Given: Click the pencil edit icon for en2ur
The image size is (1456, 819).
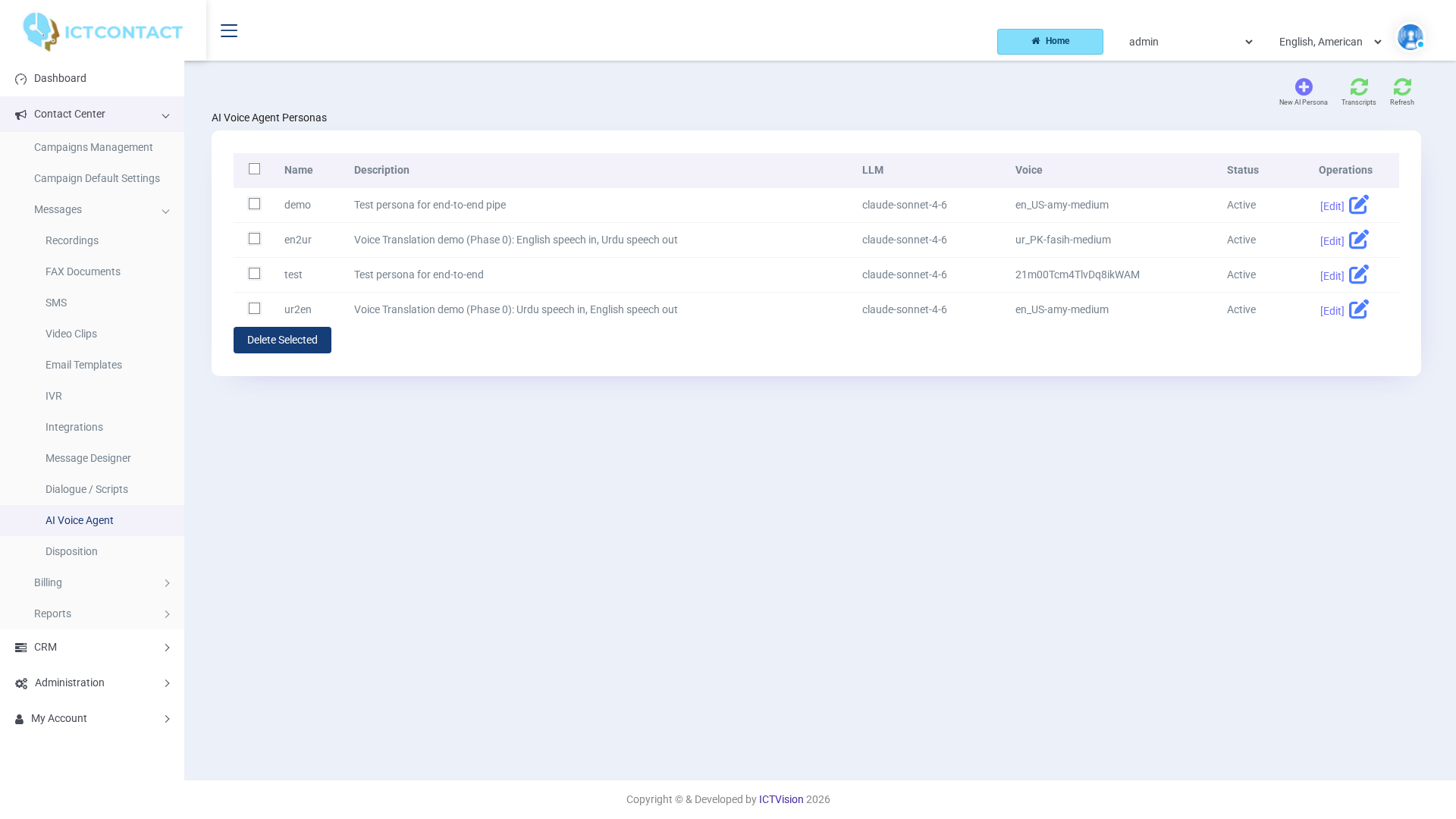Looking at the screenshot, I should [1359, 240].
